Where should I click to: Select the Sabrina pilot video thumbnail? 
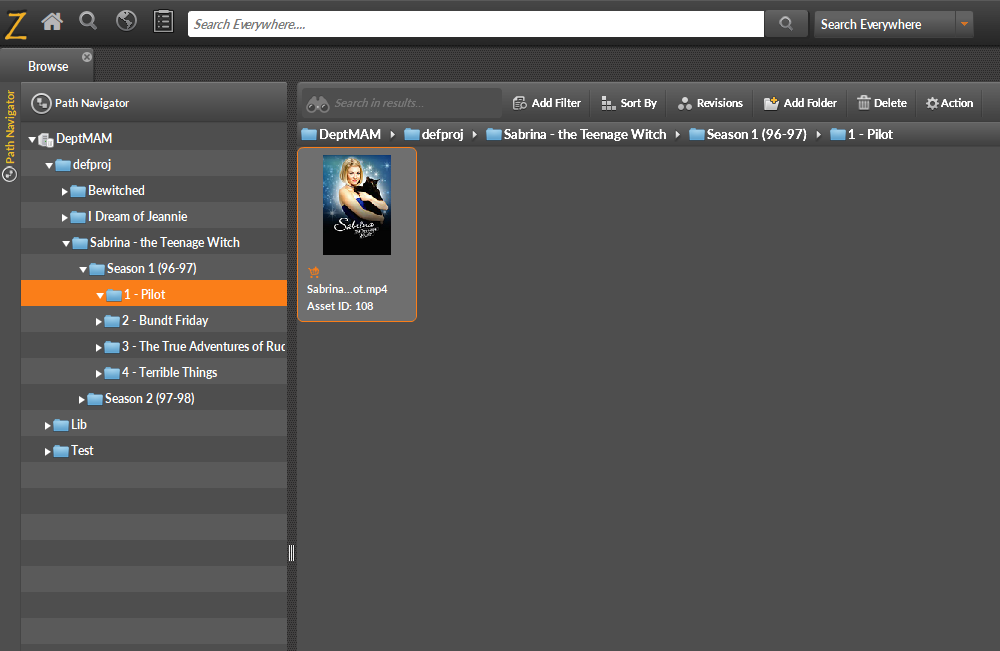click(x=357, y=205)
